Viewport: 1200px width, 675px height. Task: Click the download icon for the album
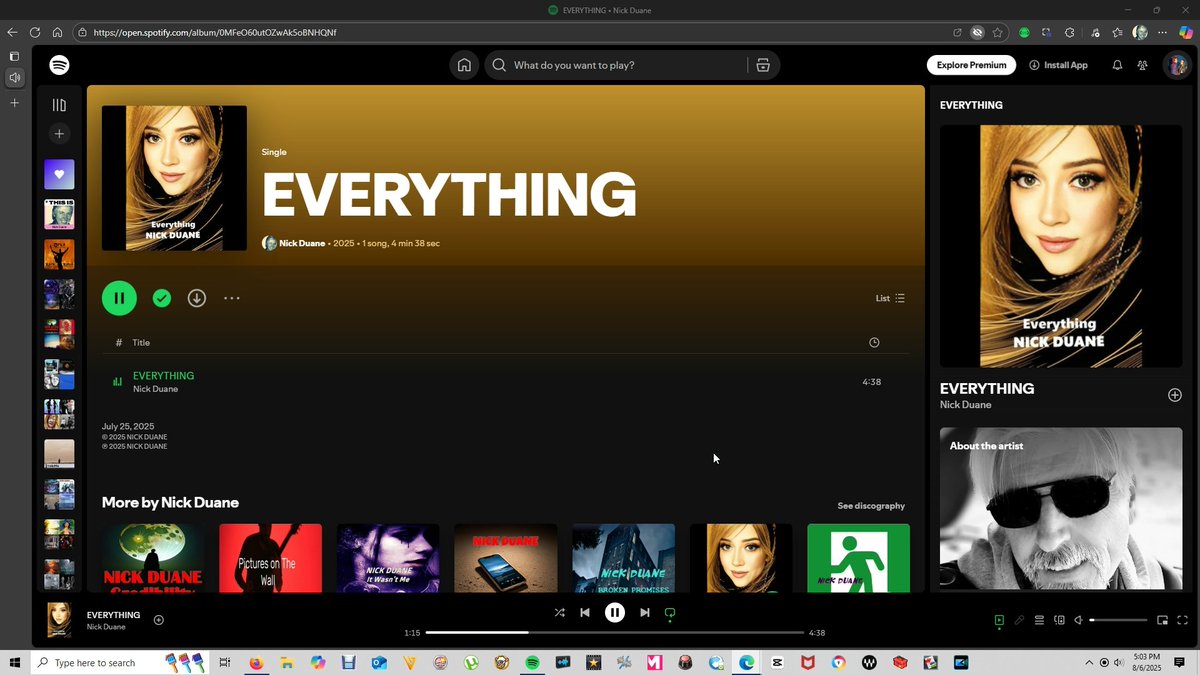pyautogui.click(x=197, y=298)
